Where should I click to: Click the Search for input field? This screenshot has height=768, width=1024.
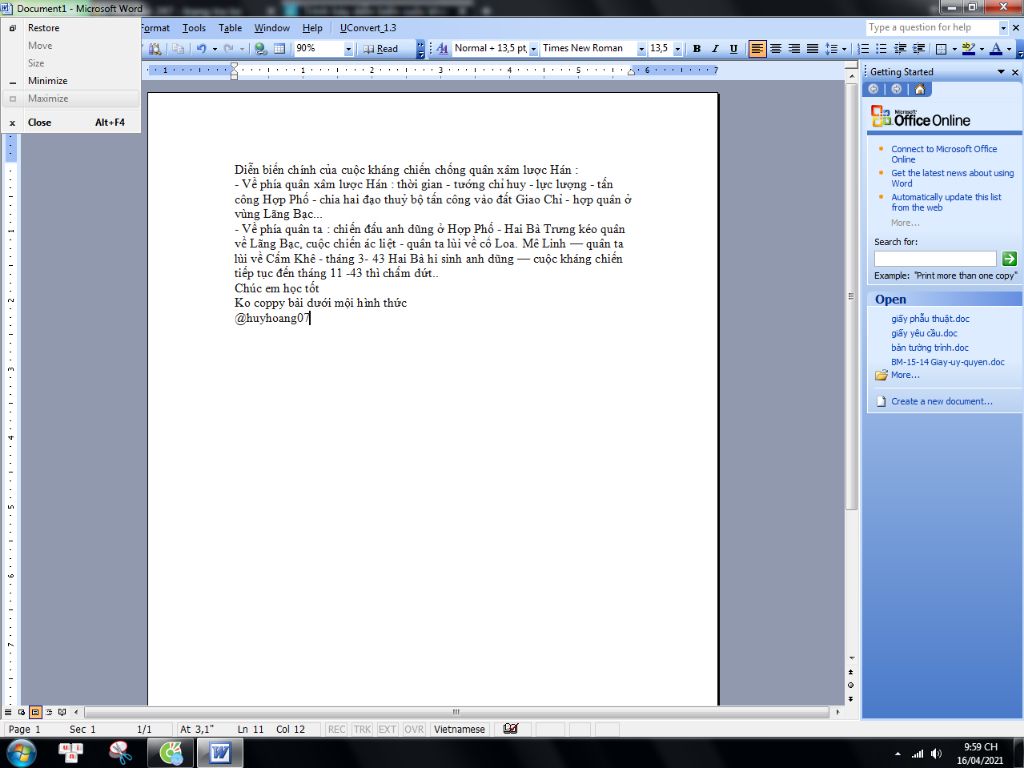pyautogui.click(x=935, y=259)
